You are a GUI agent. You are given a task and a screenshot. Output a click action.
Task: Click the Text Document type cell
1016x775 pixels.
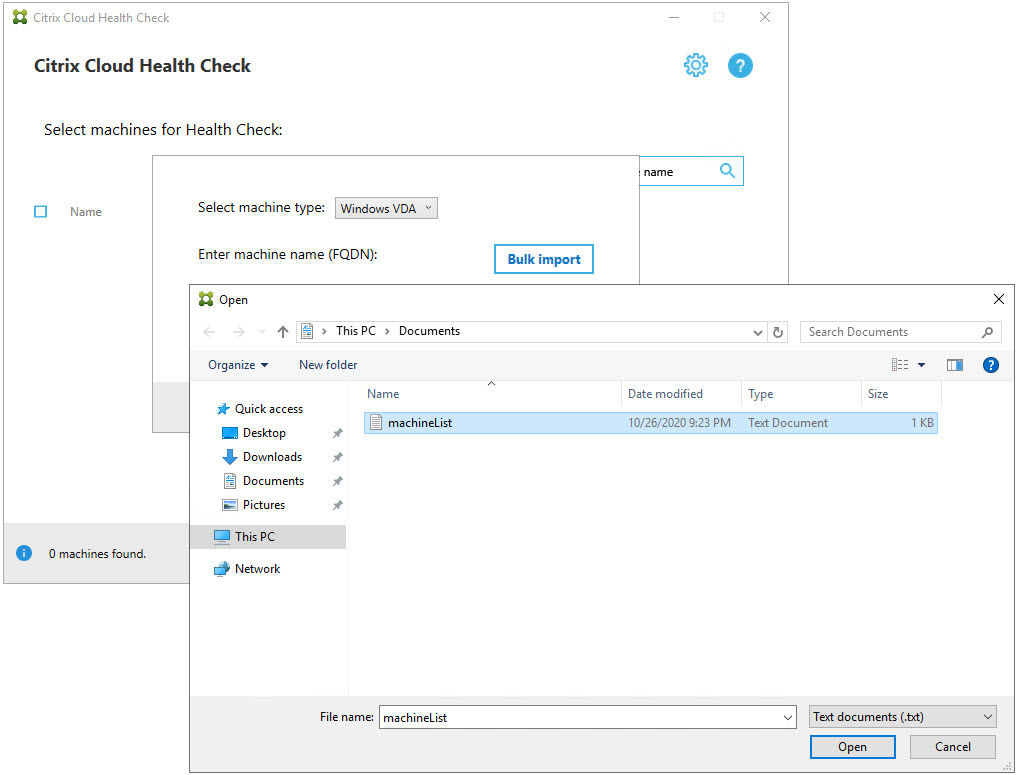[788, 423]
